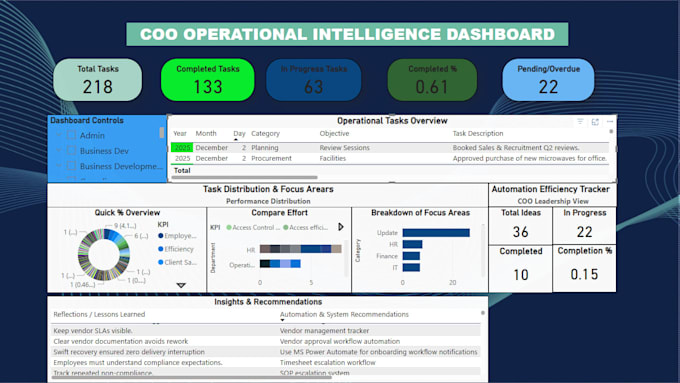Expand the Business Dev slicer item
This screenshot has height=383, width=680.
[x=59, y=151]
